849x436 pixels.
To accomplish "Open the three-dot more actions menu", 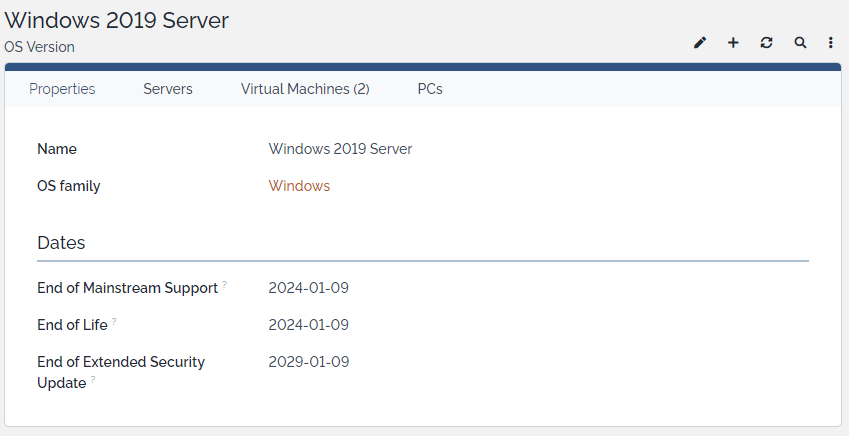I will (x=831, y=43).
